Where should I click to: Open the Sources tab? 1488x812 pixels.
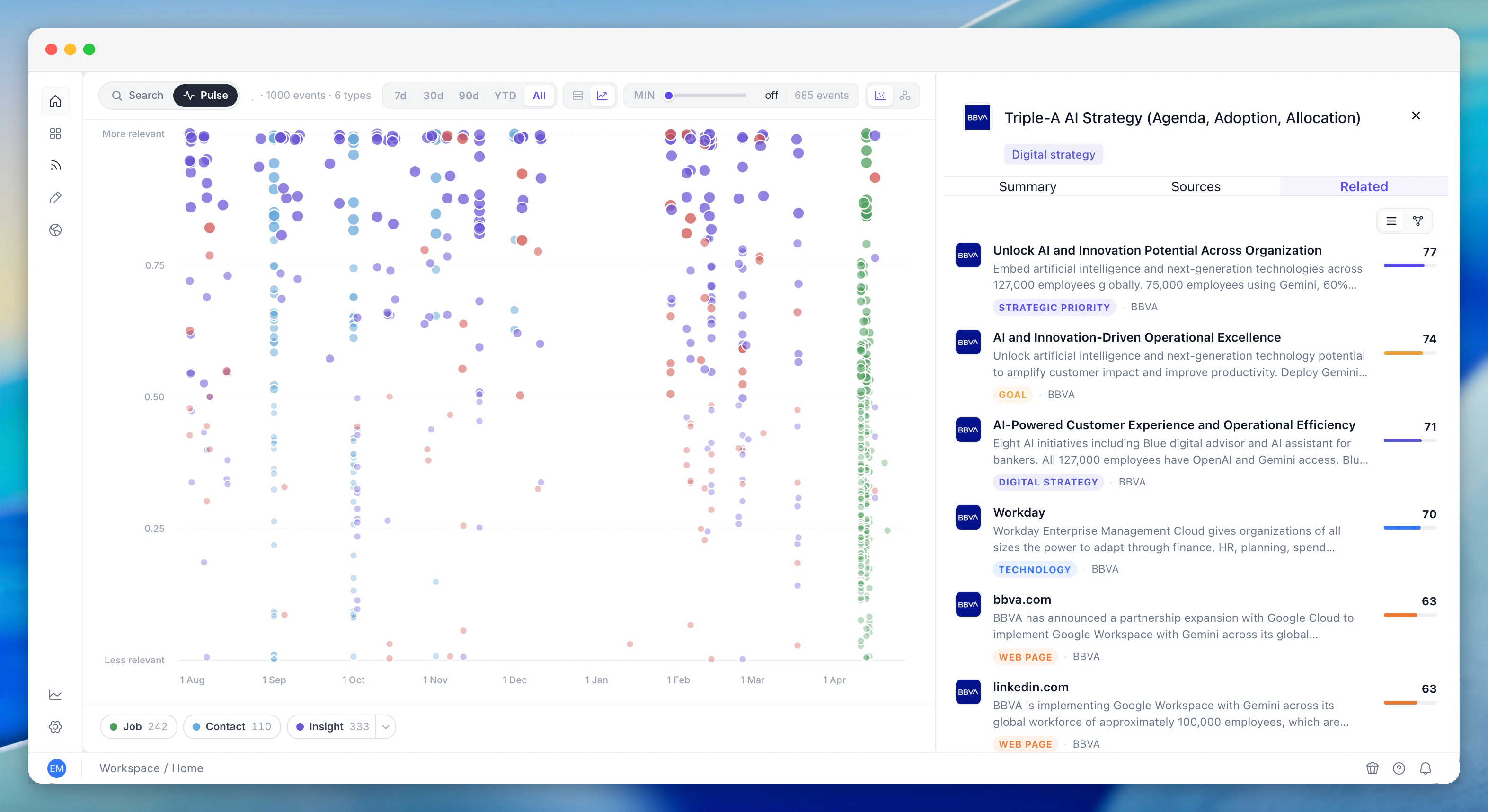coord(1196,186)
